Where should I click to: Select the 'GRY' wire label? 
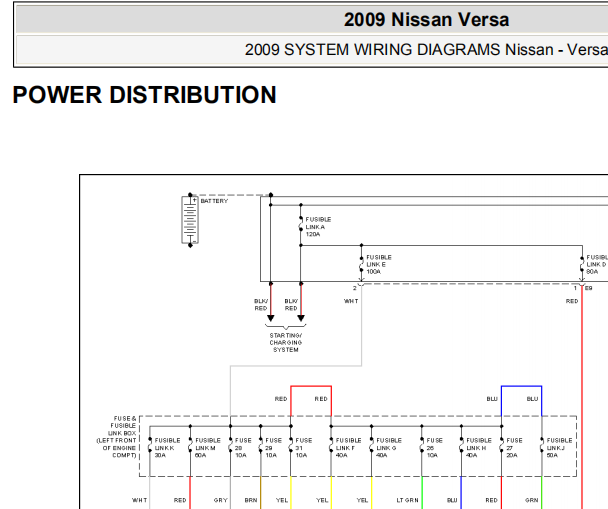tap(220, 500)
